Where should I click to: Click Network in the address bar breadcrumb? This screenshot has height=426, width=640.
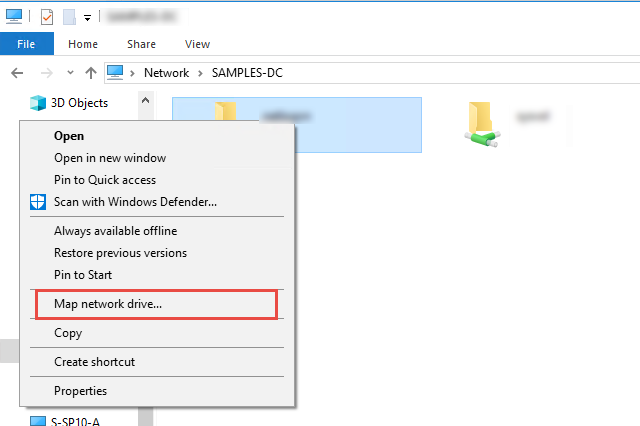pyautogui.click(x=167, y=73)
